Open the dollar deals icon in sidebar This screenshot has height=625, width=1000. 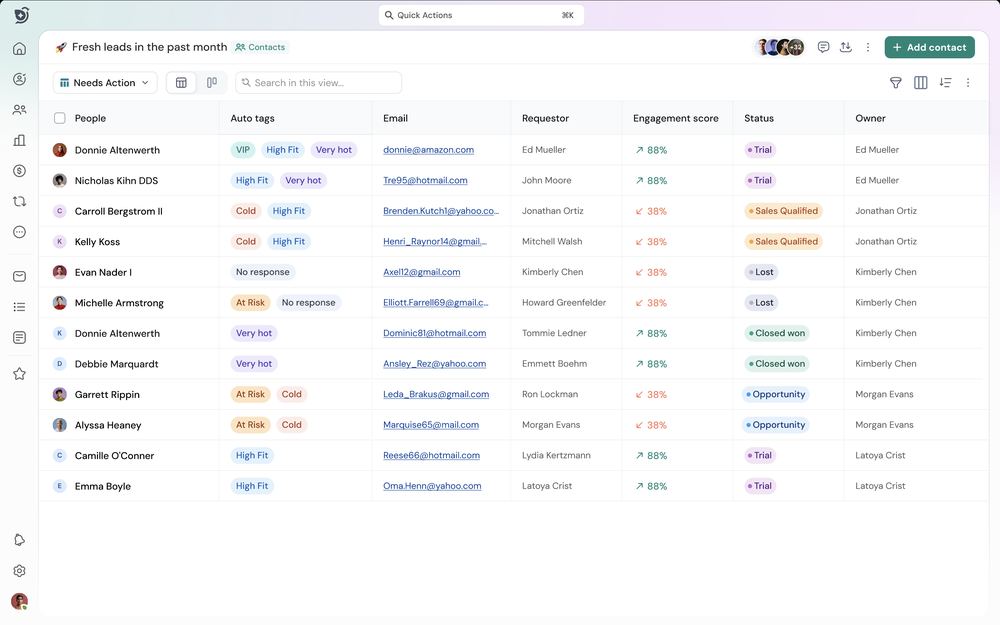[x=20, y=171]
